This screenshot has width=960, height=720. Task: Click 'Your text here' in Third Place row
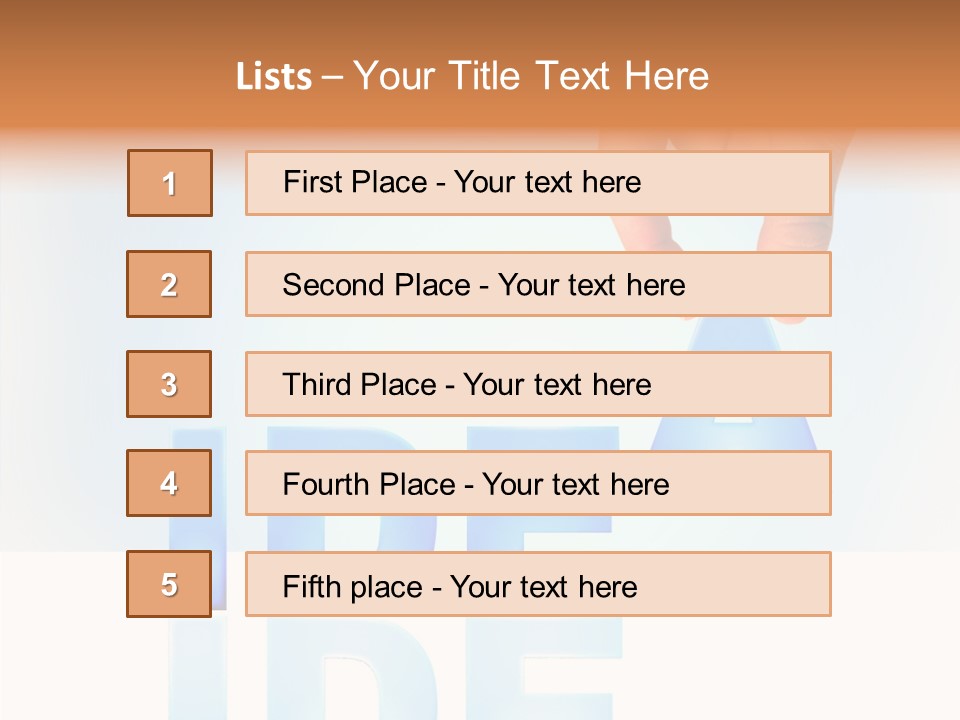pos(557,384)
